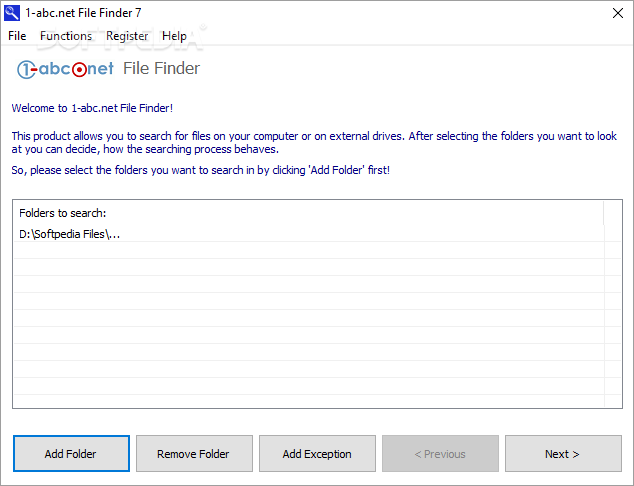Close the File Finder window

click(617, 13)
